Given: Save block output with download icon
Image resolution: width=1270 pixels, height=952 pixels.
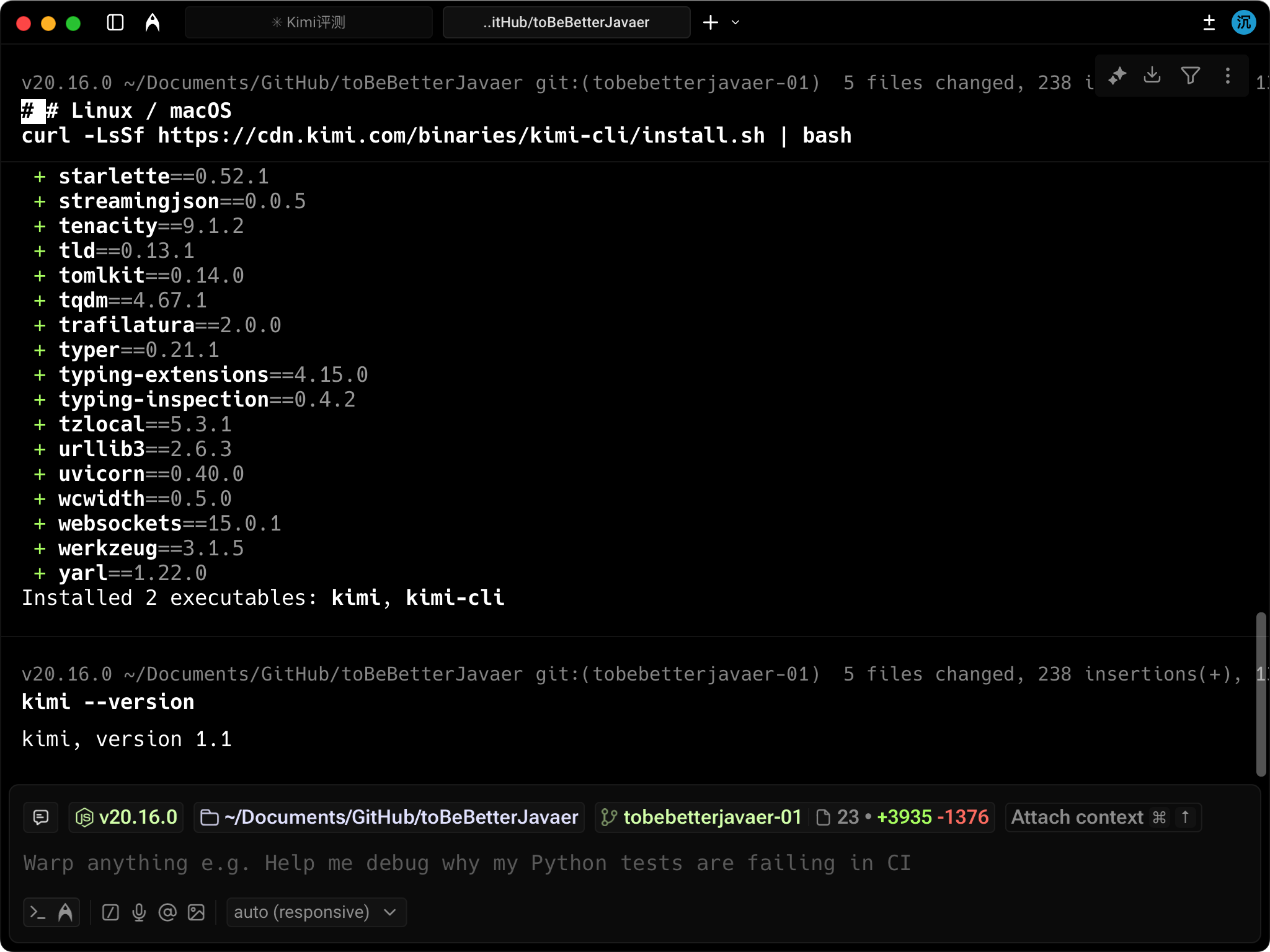Looking at the screenshot, I should (x=1152, y=76).
